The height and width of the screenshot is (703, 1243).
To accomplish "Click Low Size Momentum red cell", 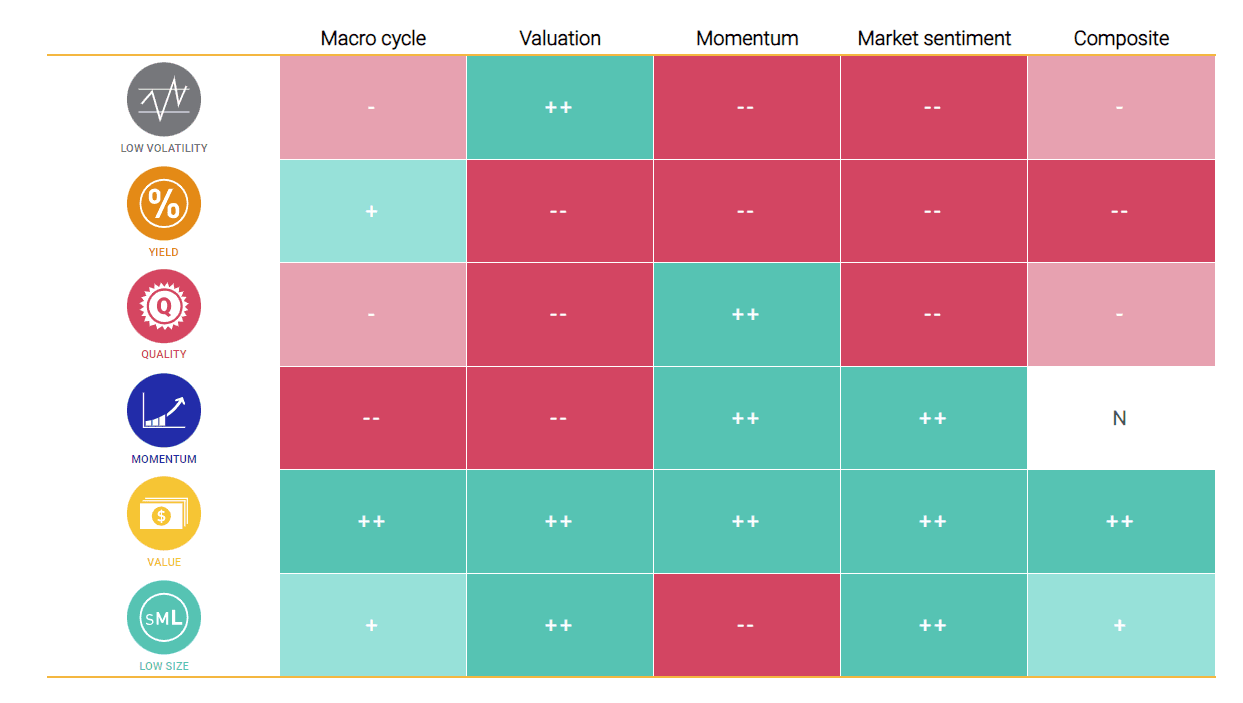I will tap(747, 625).
